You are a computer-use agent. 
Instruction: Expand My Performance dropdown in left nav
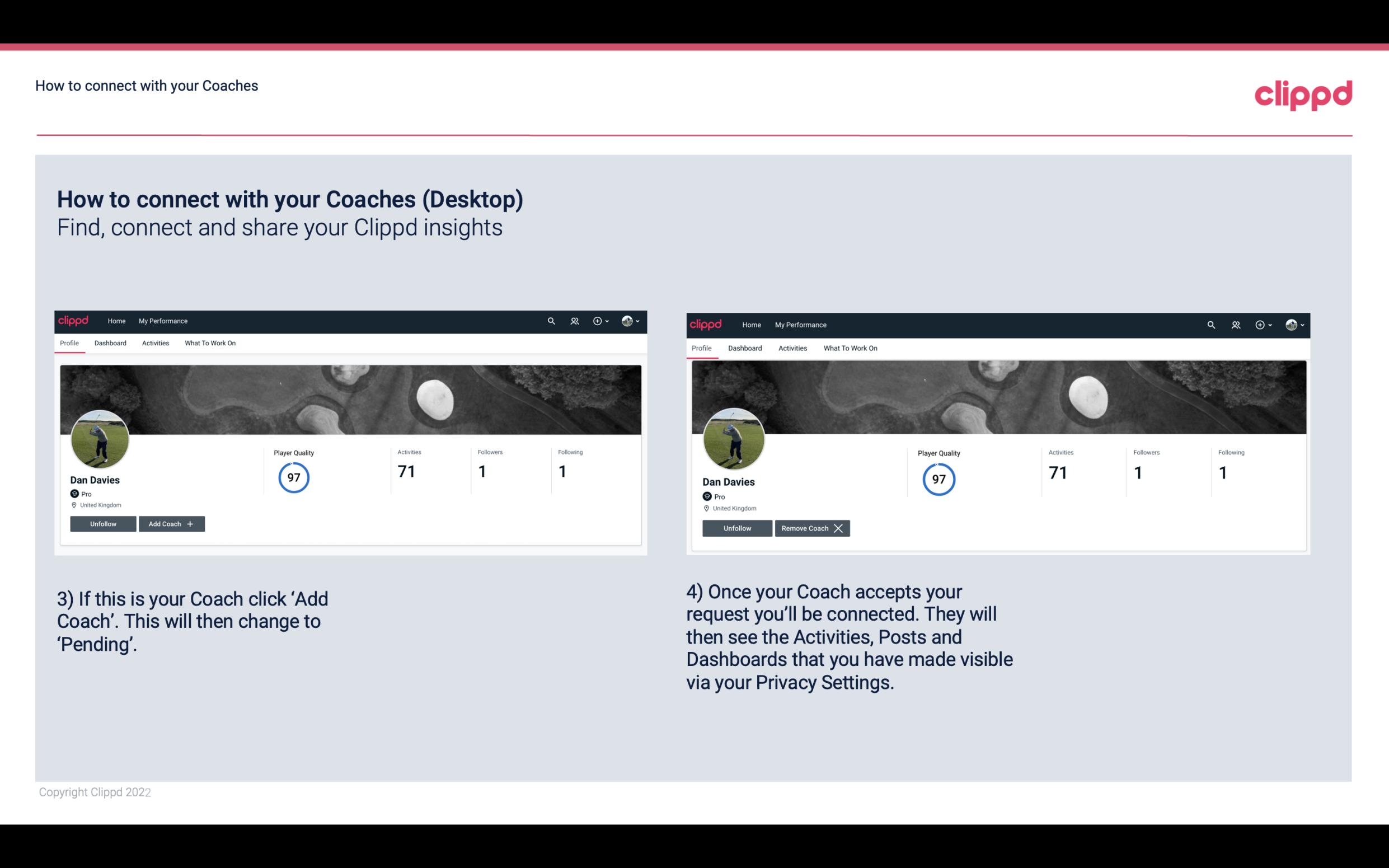pyautogui.click(x=163, y=320)
